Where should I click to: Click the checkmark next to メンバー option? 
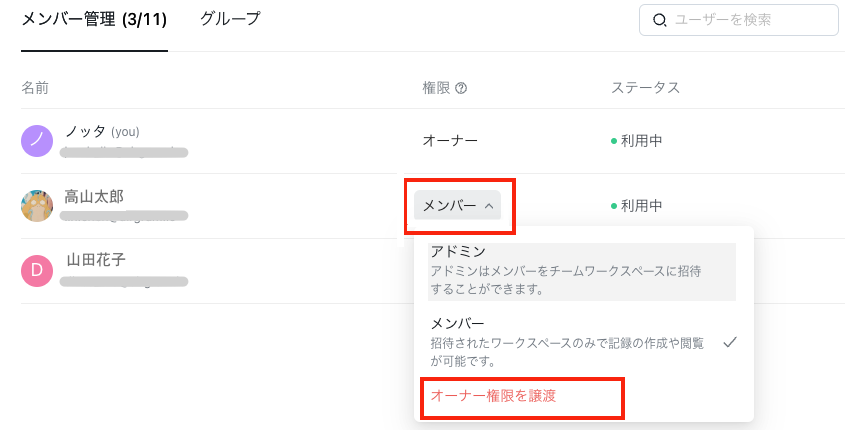730,342
